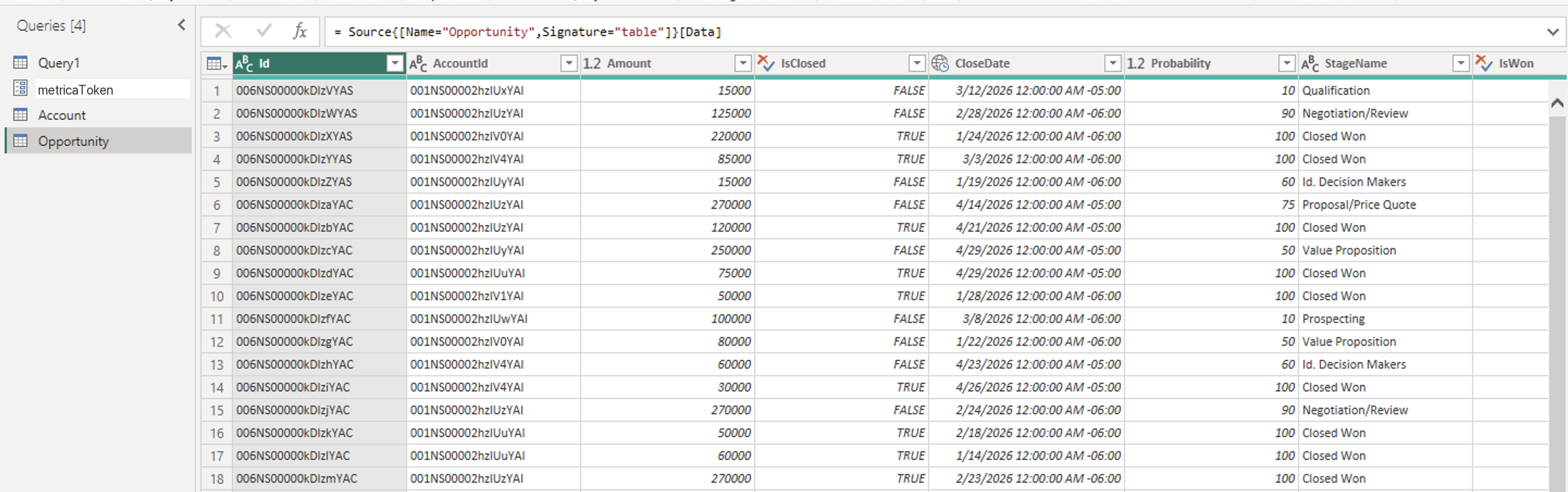Change the AccountId column type icon

418,63
